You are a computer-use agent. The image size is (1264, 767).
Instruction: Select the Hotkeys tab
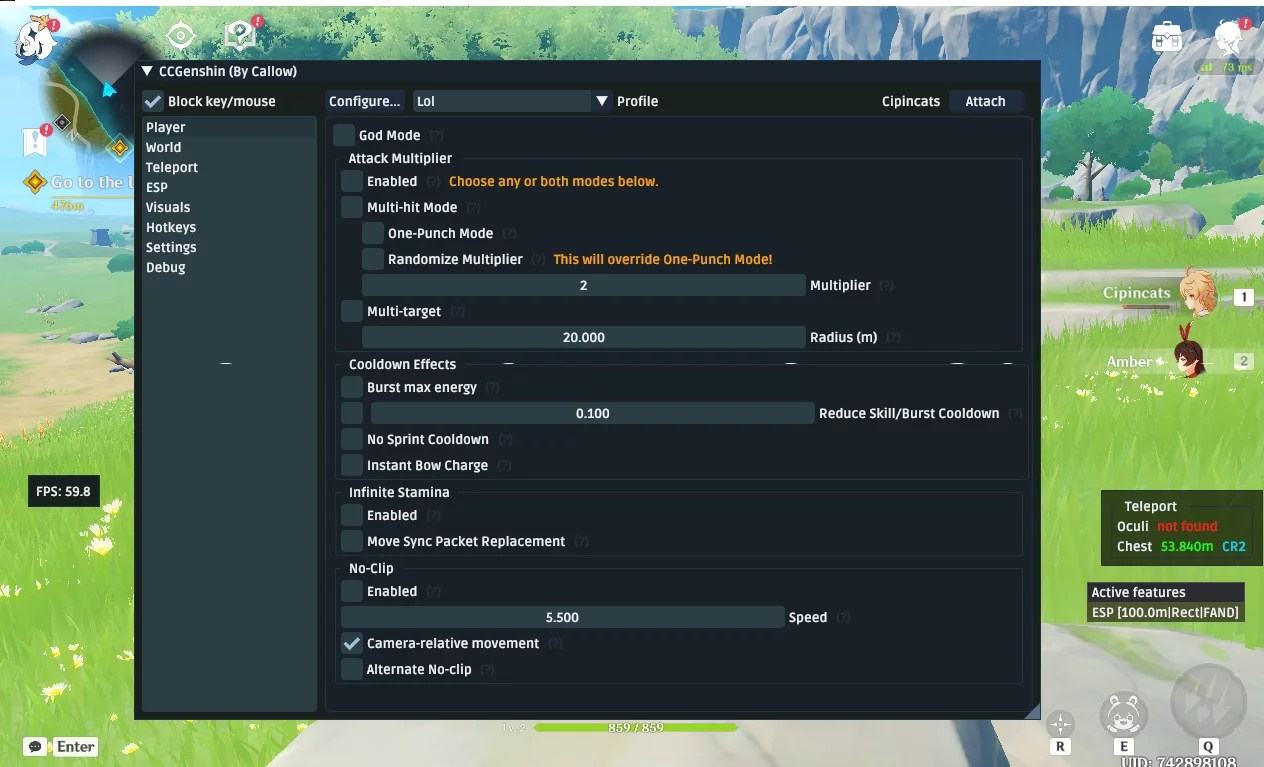click(x=229, y=227)
